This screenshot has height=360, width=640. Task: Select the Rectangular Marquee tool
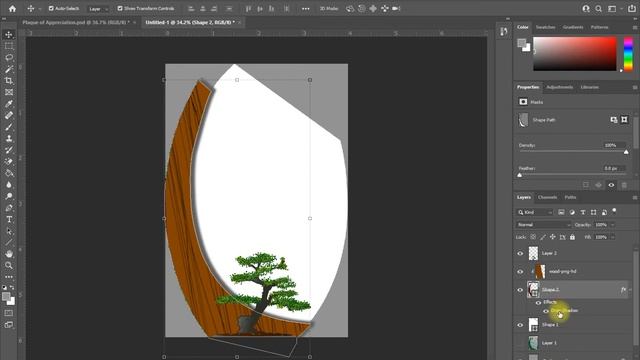[9, 46]
